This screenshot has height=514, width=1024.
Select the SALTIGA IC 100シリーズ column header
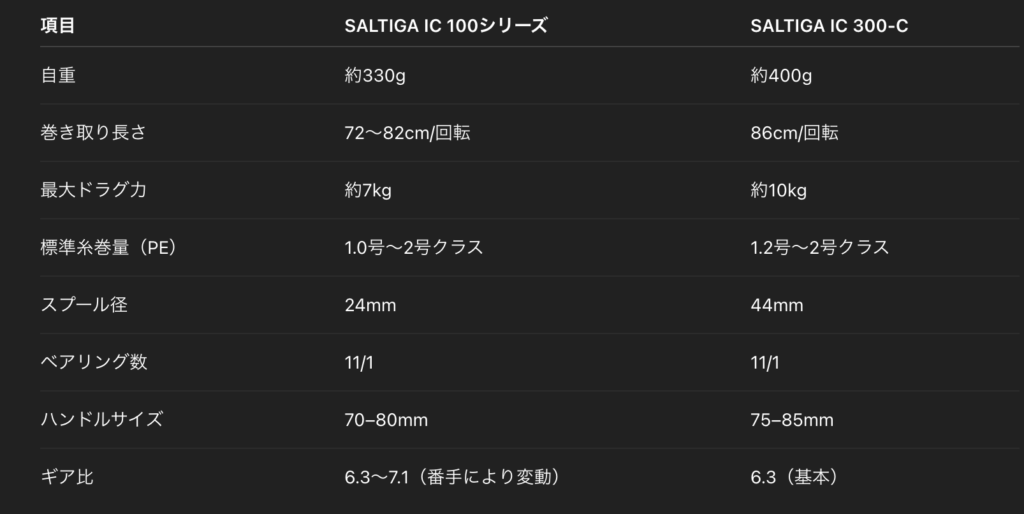point(446,26)
